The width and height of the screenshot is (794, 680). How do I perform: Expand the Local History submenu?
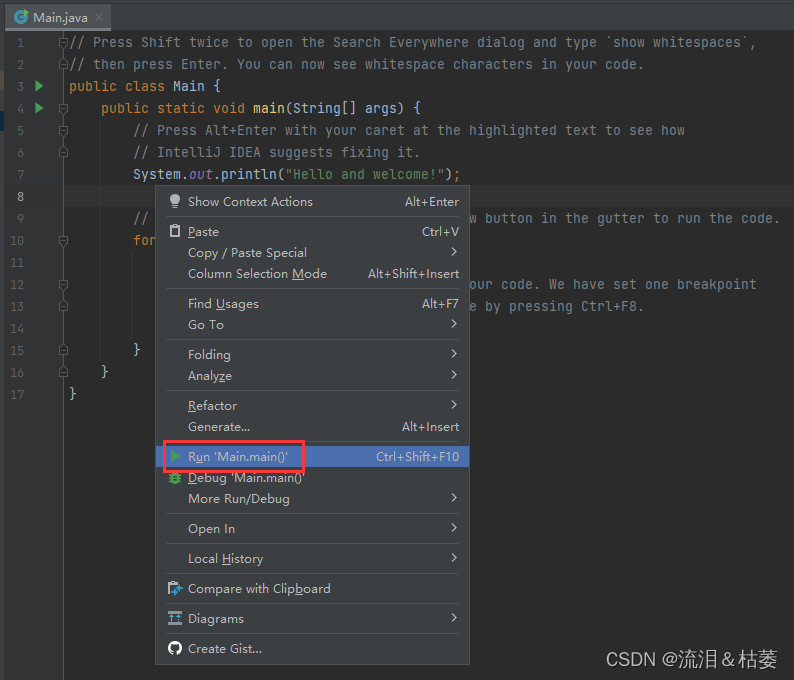click(312, 558)
